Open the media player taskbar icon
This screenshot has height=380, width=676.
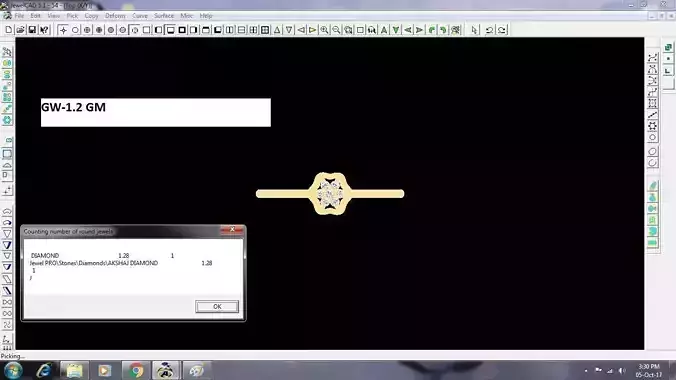[105, 371]
